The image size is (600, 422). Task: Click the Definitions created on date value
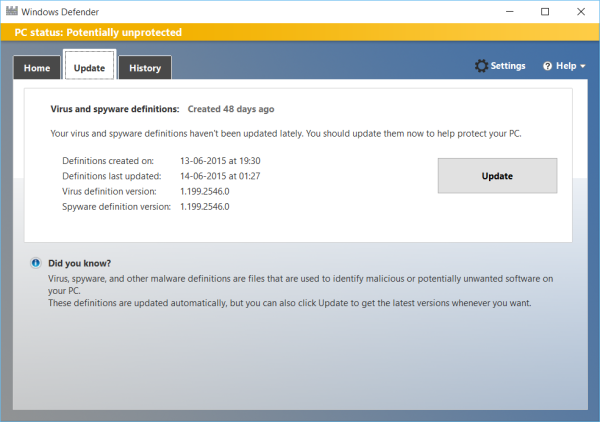coord(220,161)
